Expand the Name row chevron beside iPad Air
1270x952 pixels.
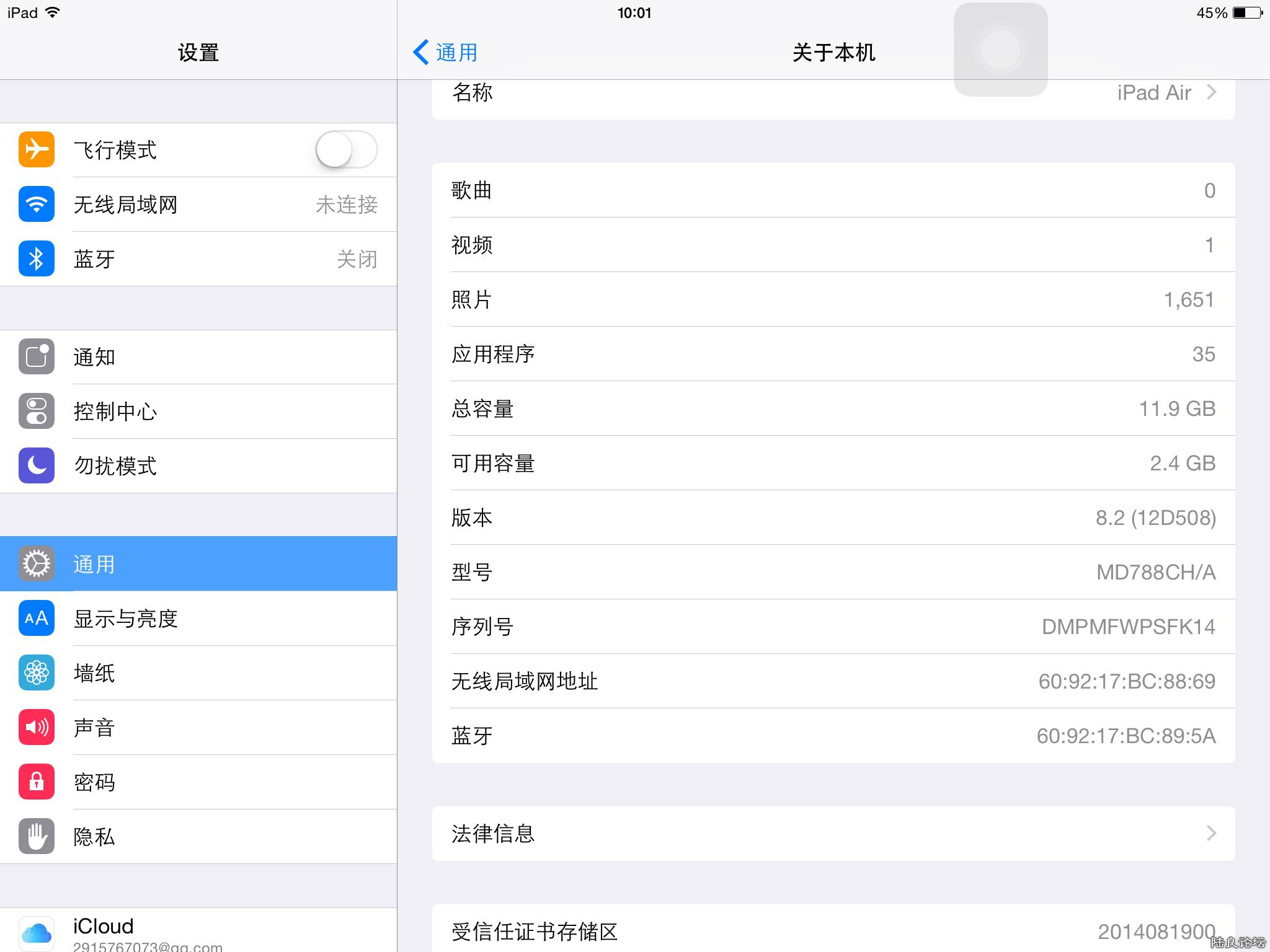click(x=1211, y=92)
